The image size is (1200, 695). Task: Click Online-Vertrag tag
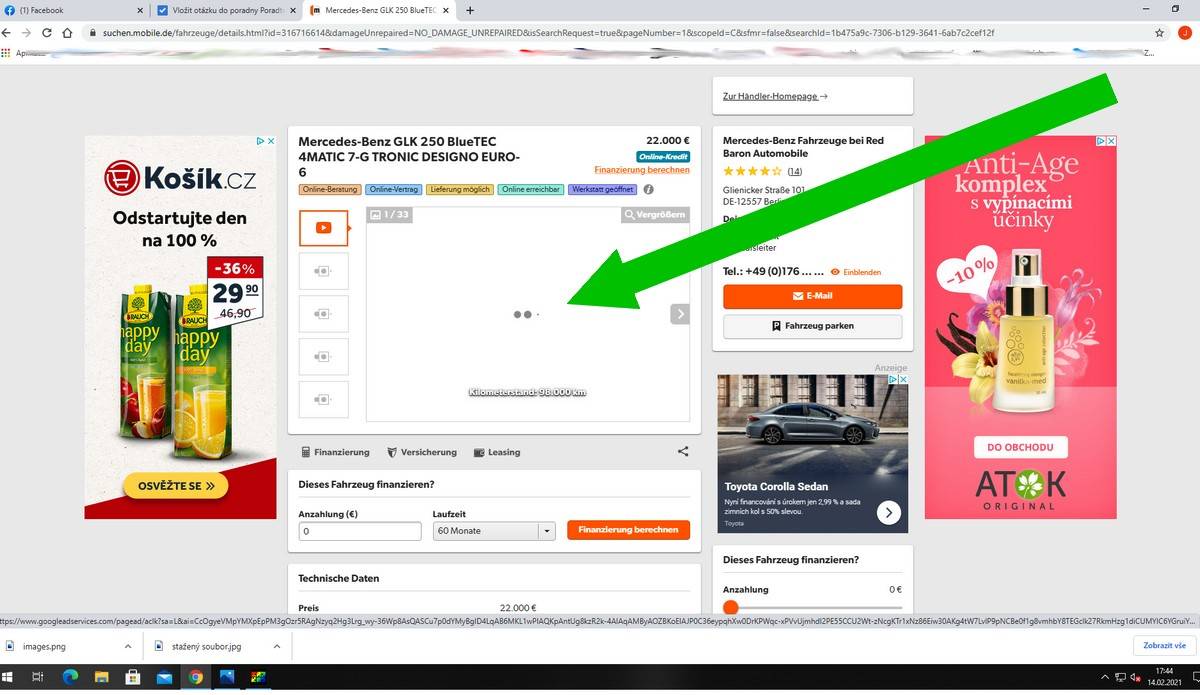tap(394, 189)
